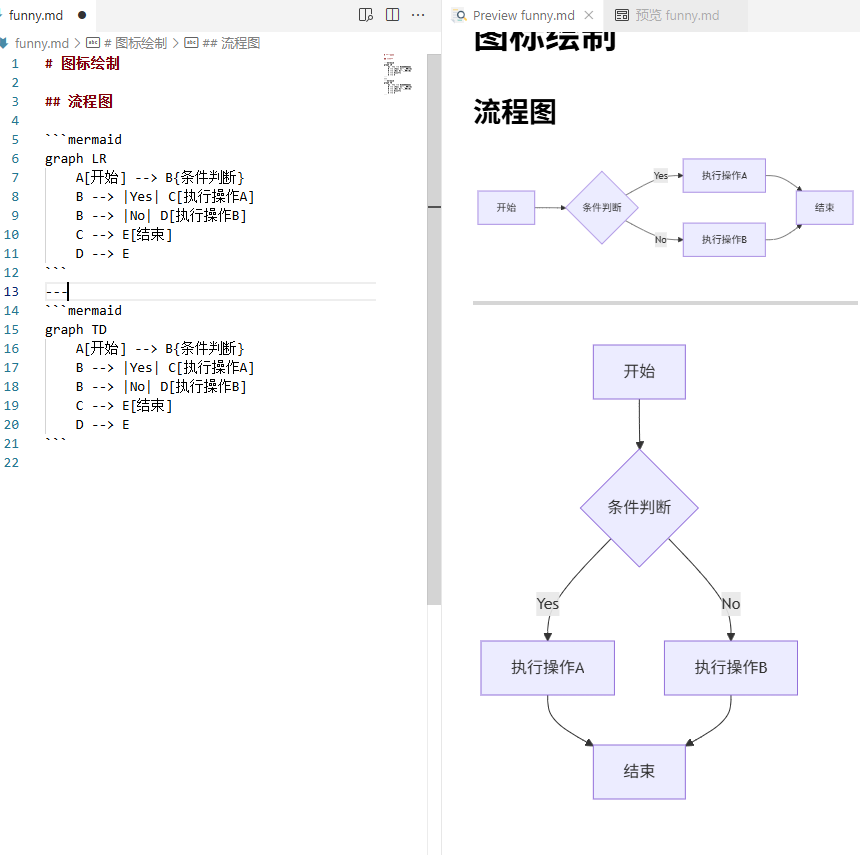The height and width of the screenshot is (855, 860).
Task: Open the funny.md breadcrumb item
Action: click(x=42, y=43)
